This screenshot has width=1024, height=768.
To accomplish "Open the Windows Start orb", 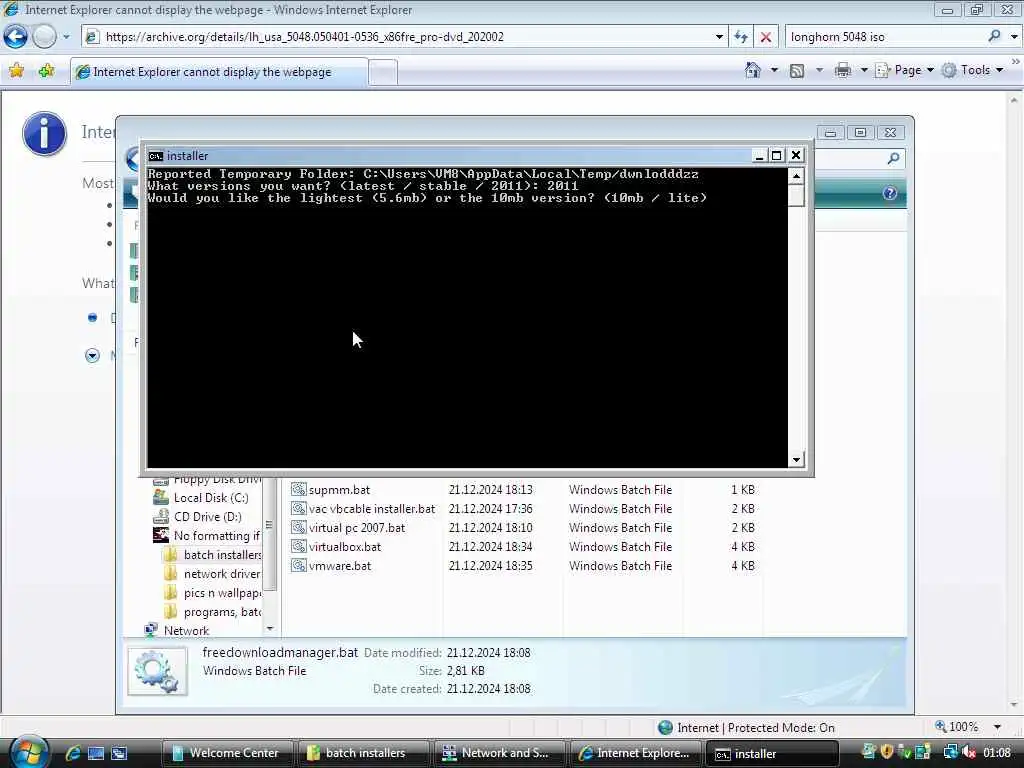I will (x=29, y=752).
